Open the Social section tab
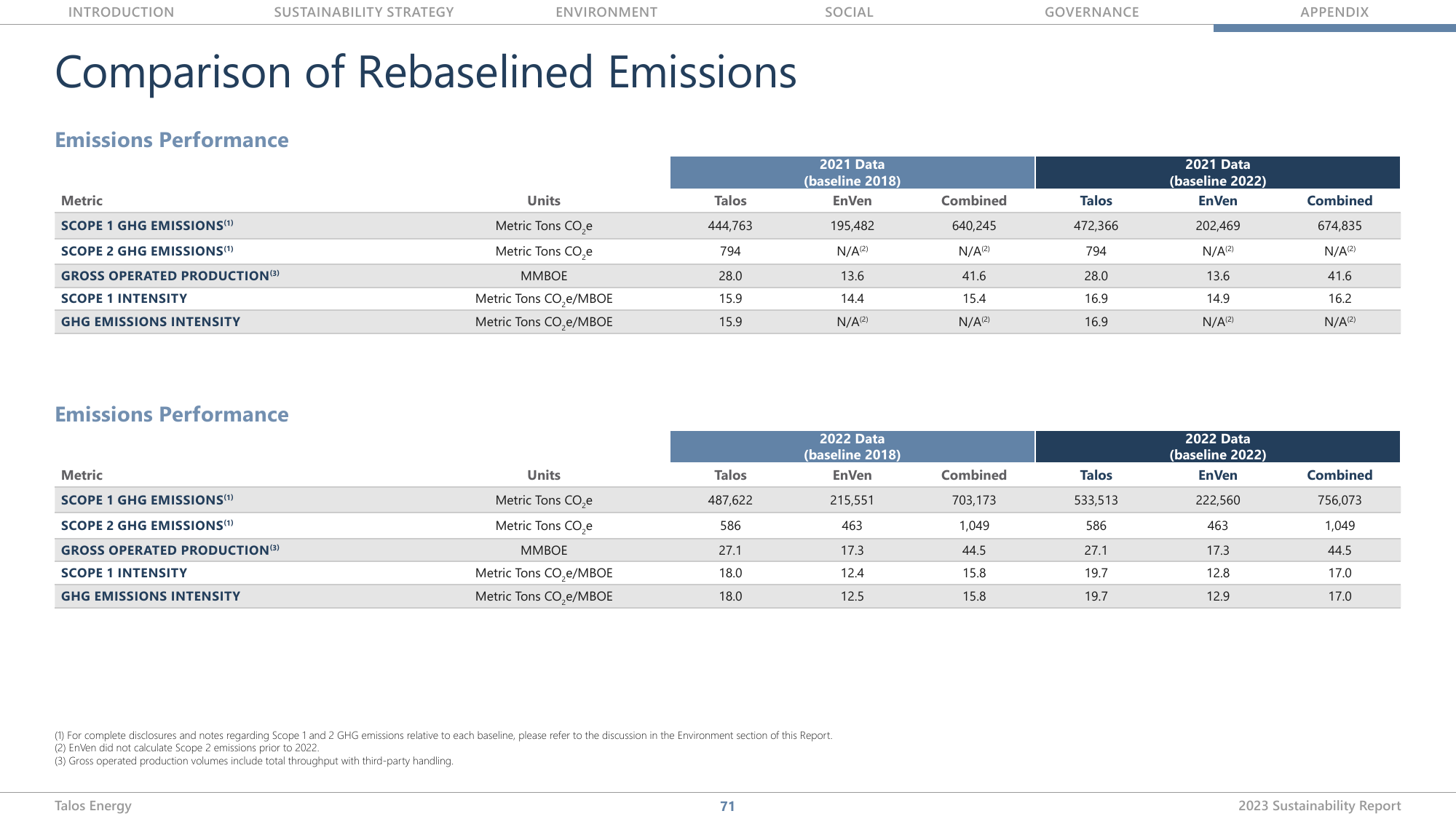Screen dimensions: 1456x819 (849, 12)
